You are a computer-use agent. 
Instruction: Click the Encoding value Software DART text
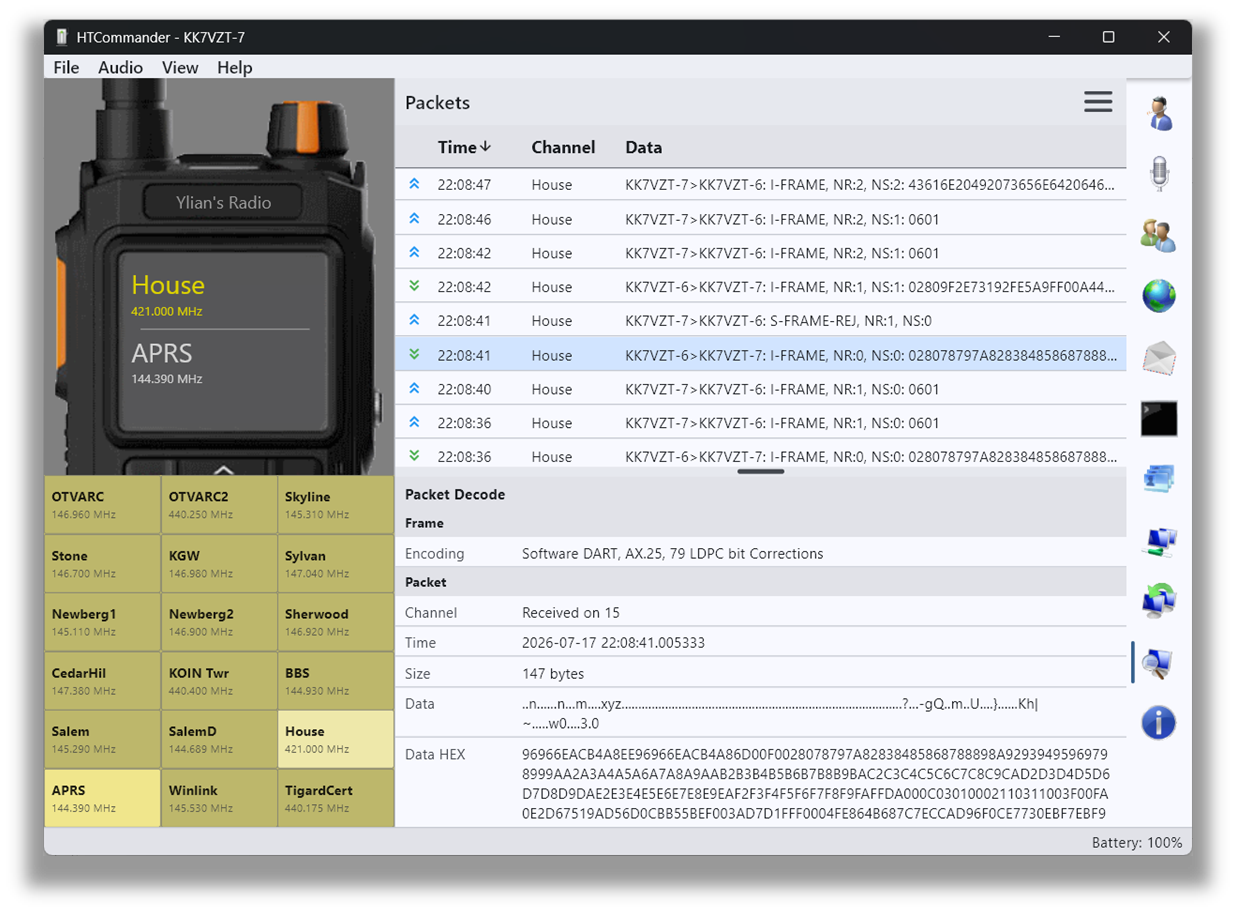pyautogui.click(x=672, y=553)
